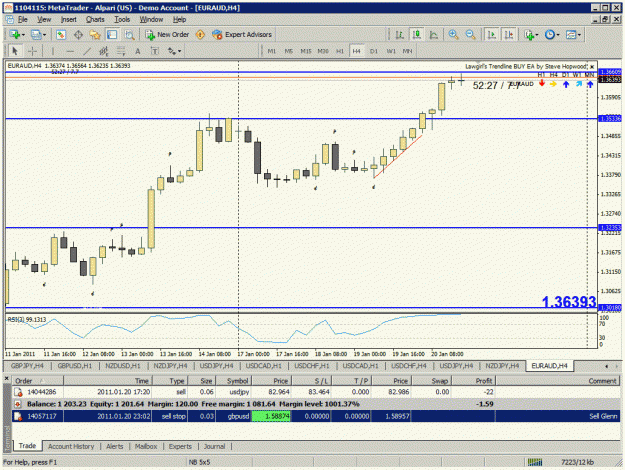Toggle the Market Watch window icon
Screen dimensions: 625x470
point(61,35)
